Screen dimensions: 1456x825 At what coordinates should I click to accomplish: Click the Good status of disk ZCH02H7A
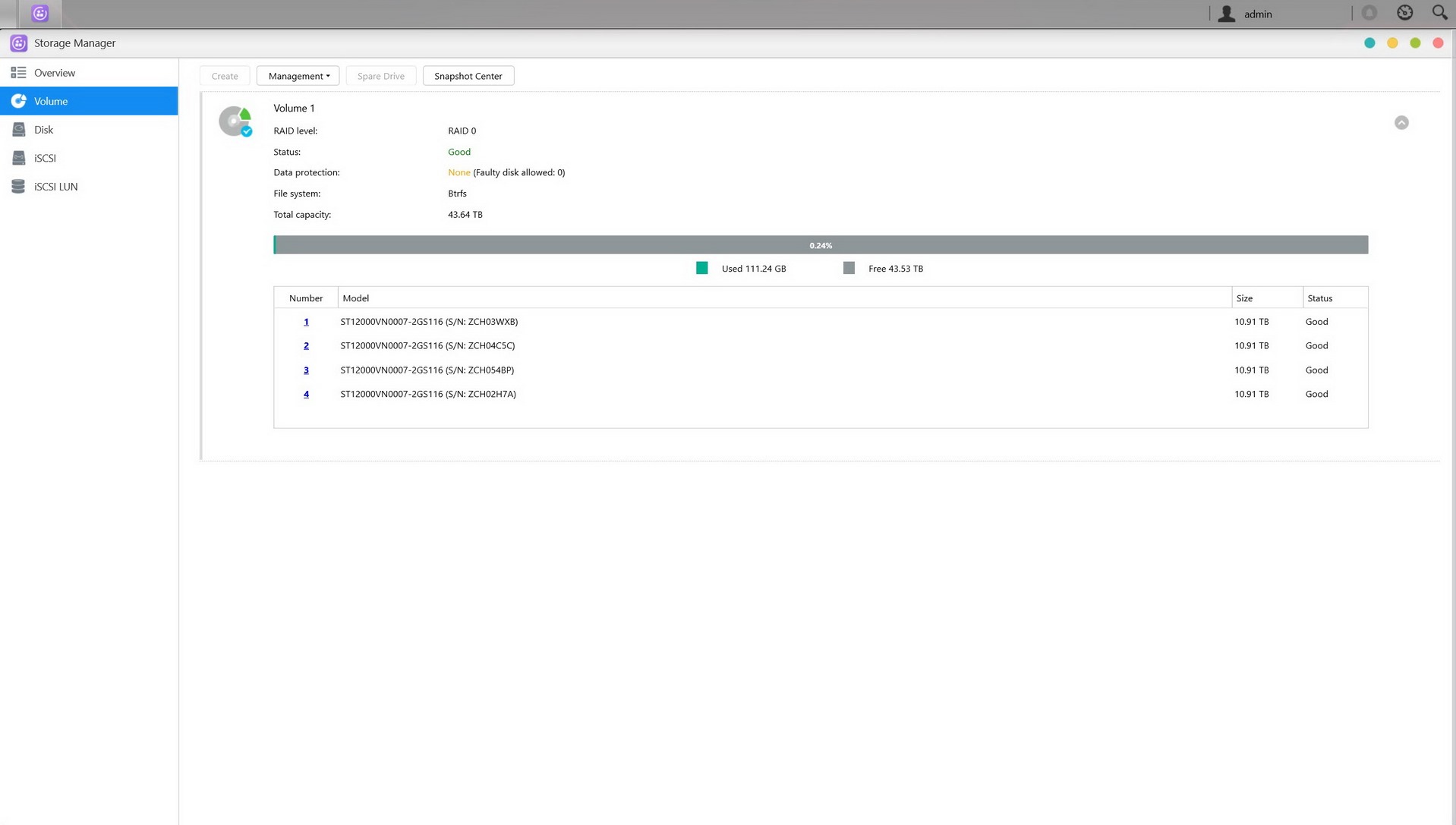click(1316, 394)
